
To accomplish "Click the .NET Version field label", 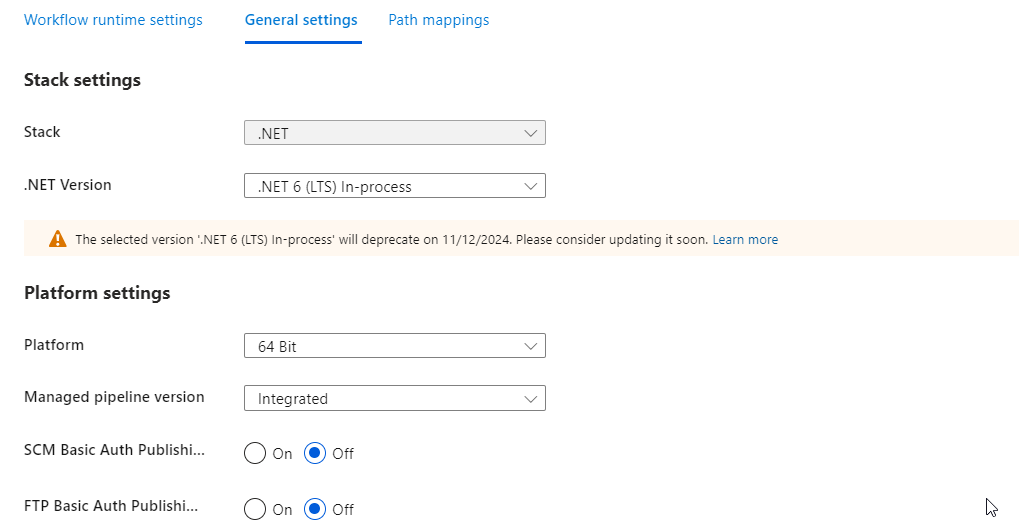I will pyautogui.click(x=68, y=185).
